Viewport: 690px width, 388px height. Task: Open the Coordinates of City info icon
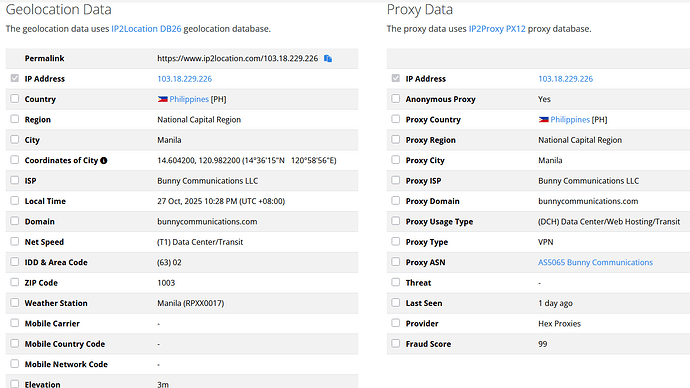[x=104, y=161]
